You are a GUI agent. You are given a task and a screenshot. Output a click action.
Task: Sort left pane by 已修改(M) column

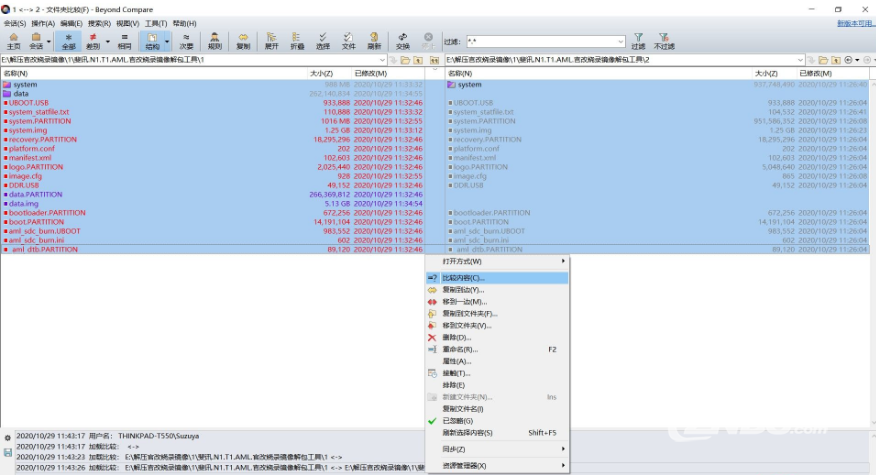pyautogui.click(x=388, y=73)
